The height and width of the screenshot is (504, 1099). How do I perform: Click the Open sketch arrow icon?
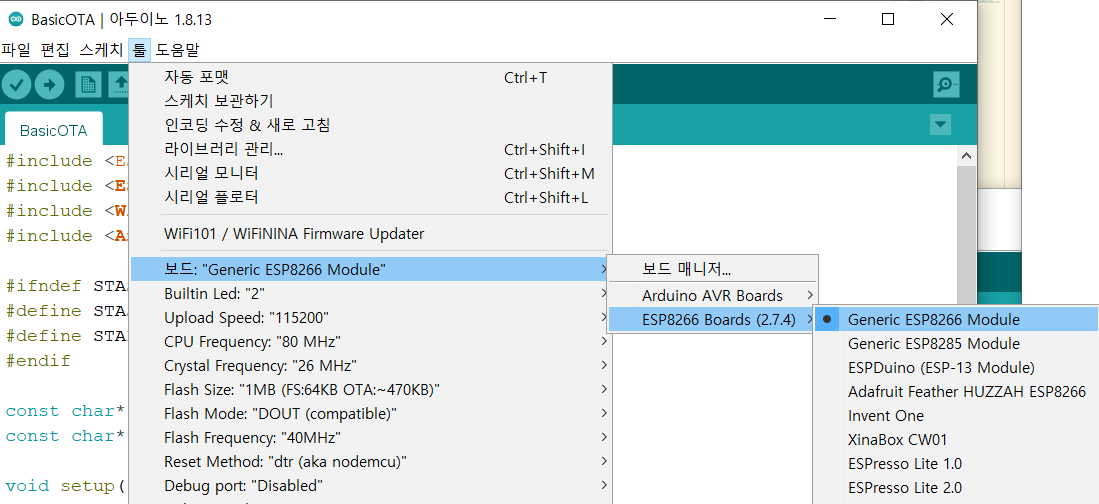(x=120, y=85)
